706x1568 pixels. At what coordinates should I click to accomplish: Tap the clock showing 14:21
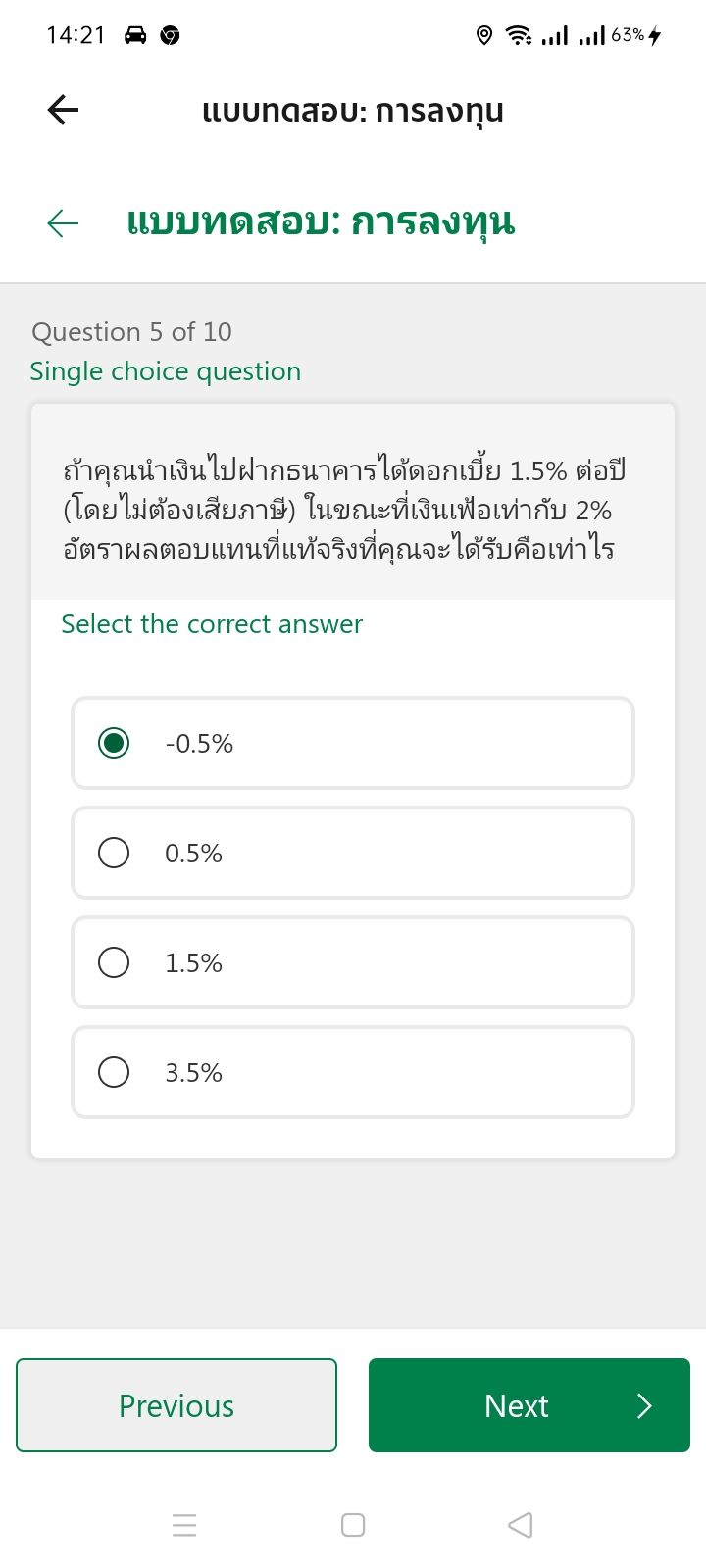pos(76,36)
